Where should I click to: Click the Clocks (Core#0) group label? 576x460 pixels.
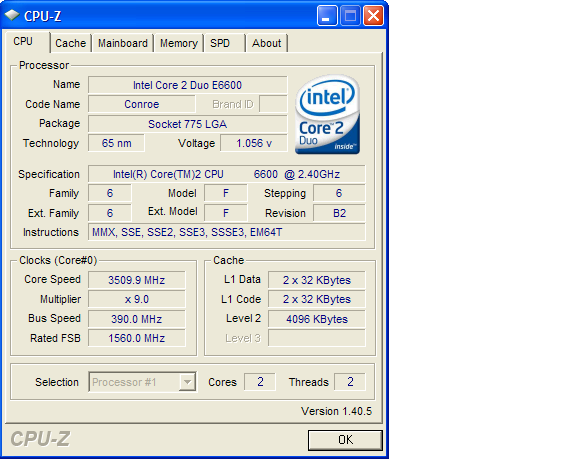[x=58, y=260]
